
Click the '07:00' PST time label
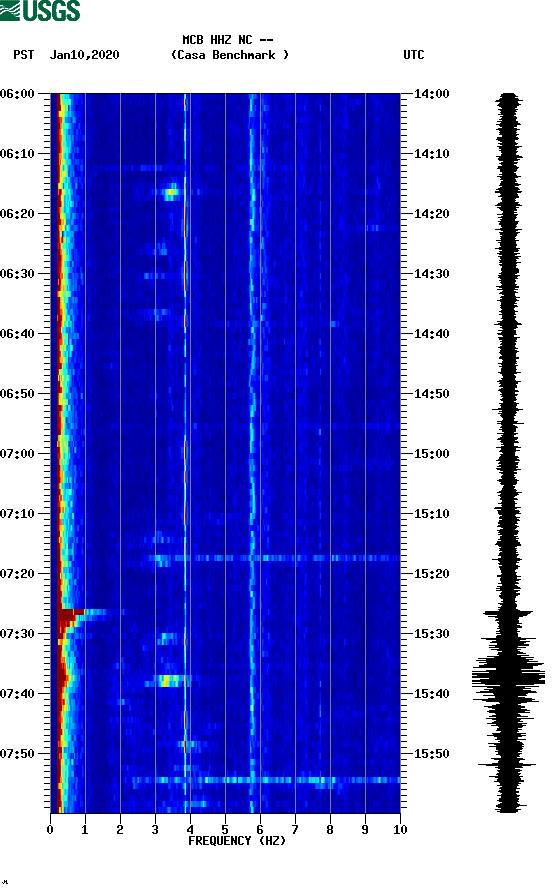coord(17,453)
